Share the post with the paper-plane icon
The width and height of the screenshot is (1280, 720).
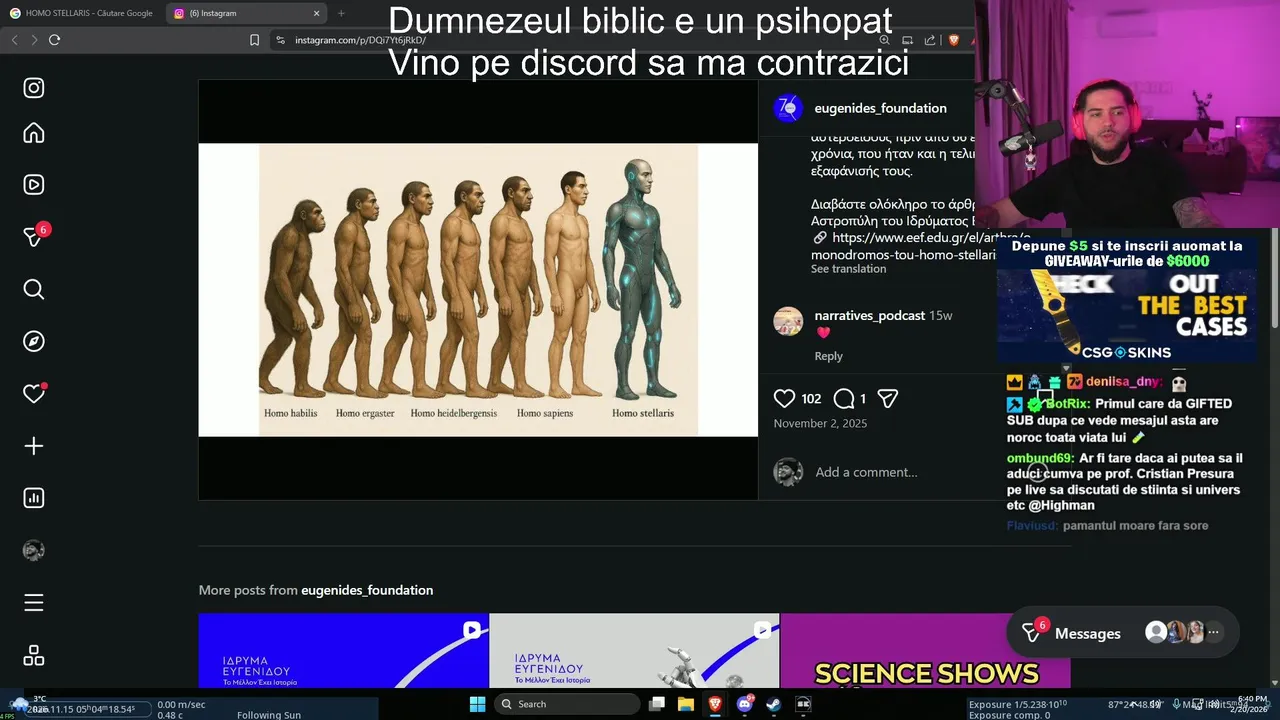[887, 398]
